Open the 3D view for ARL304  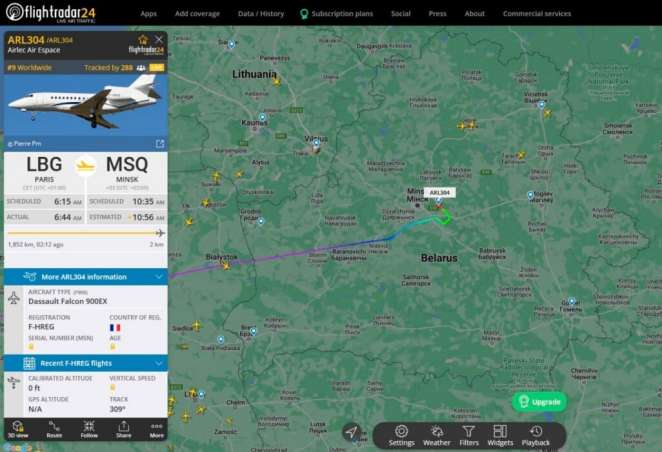pos(18,430)
